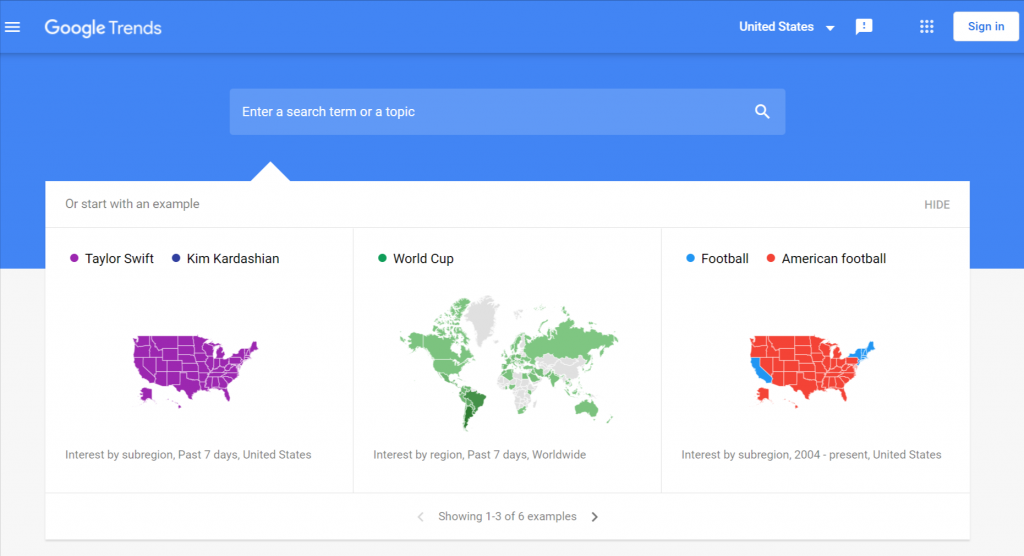This screenshot has width=1024, height=556.
Task: Click the Taylor Swift label
Action: [119, 259]
